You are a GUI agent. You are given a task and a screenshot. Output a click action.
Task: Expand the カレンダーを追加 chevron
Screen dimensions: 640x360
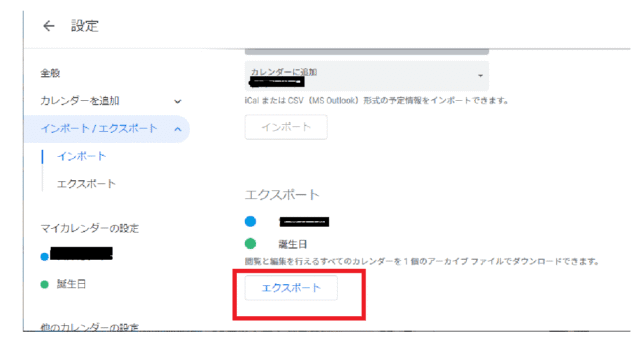tap(178, 101)
